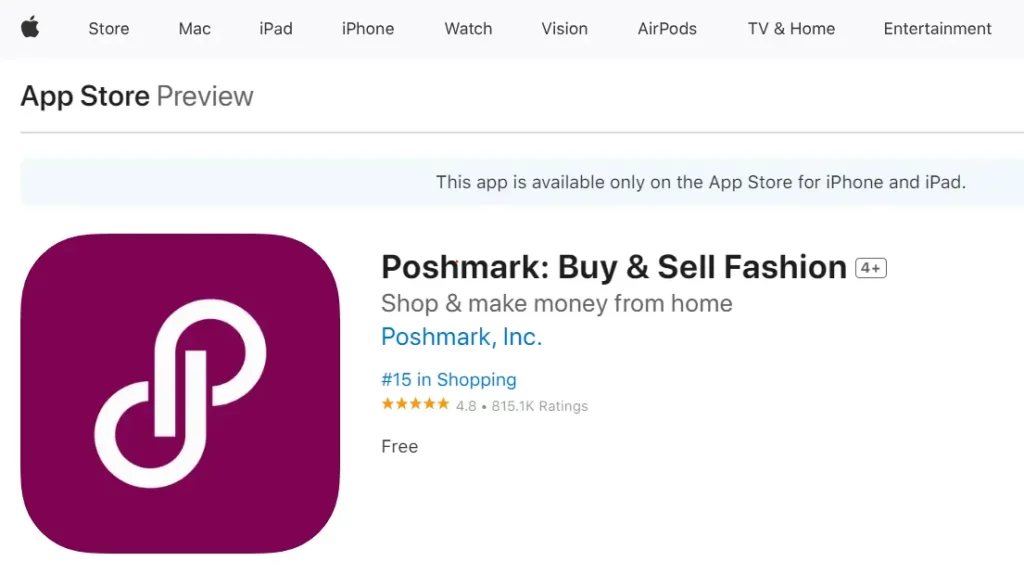1024x587 pixels.
Task: Open the Entertainment section
Action: (936, 29)
